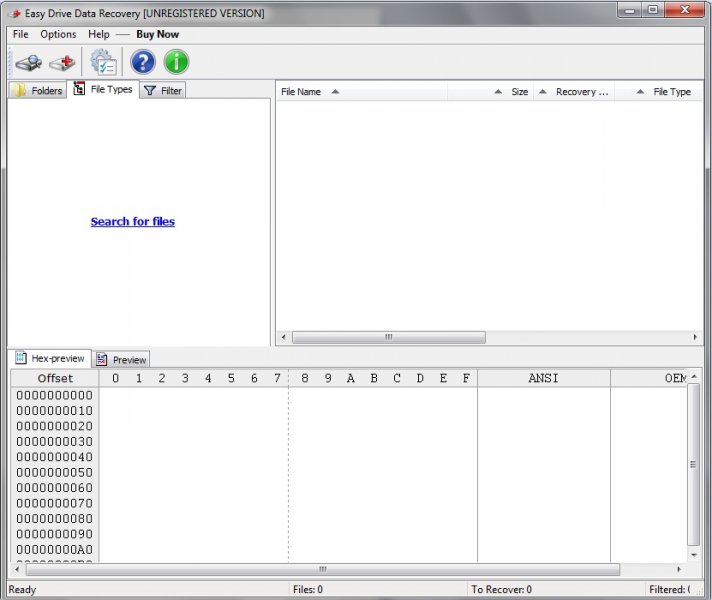The image size is (712, 600).
Task: Click the Filtered status entry
Action: (670, 590)
